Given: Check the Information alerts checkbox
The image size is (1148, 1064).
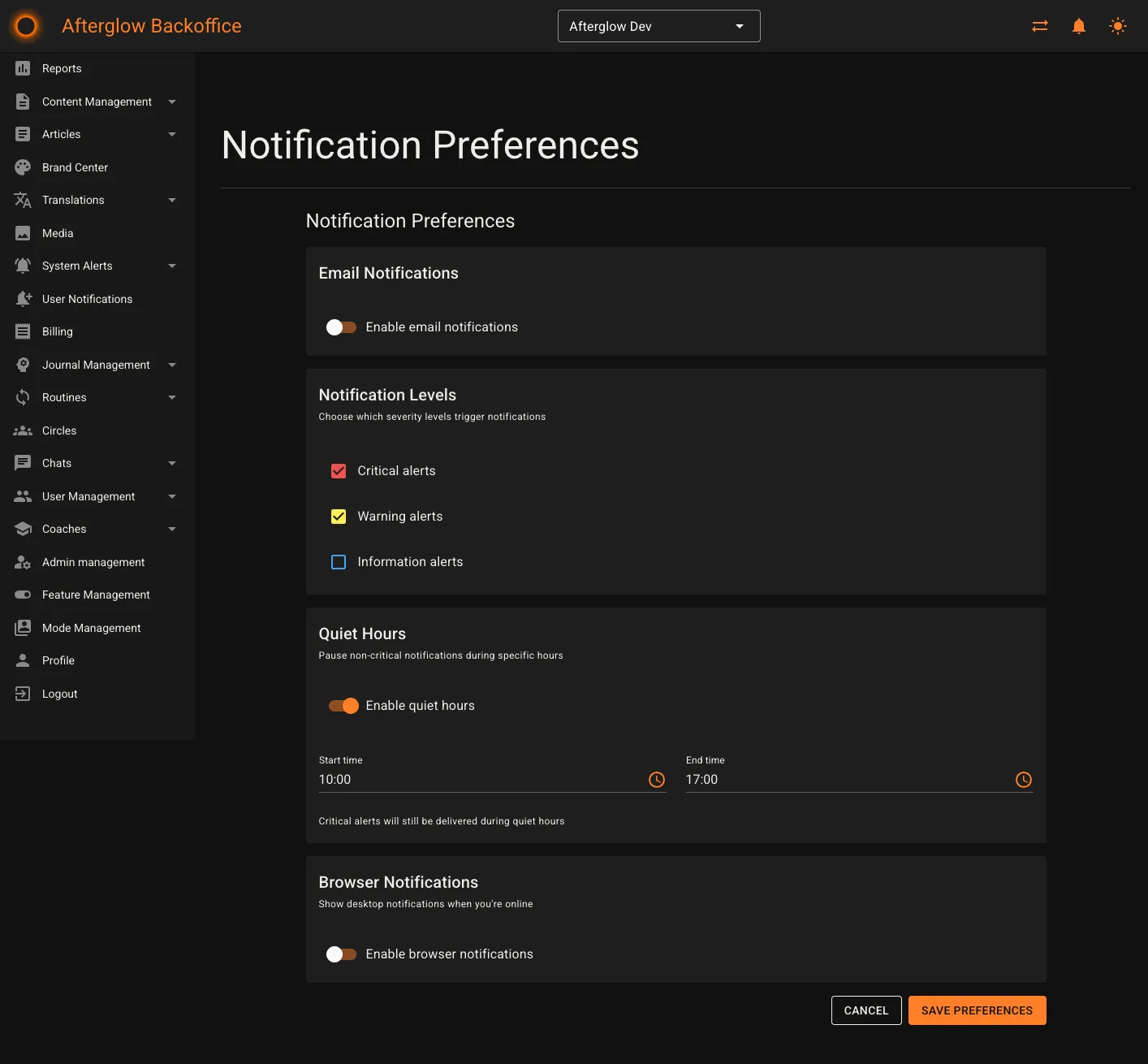Looking at the screenshot, I should tap(338, 561).
